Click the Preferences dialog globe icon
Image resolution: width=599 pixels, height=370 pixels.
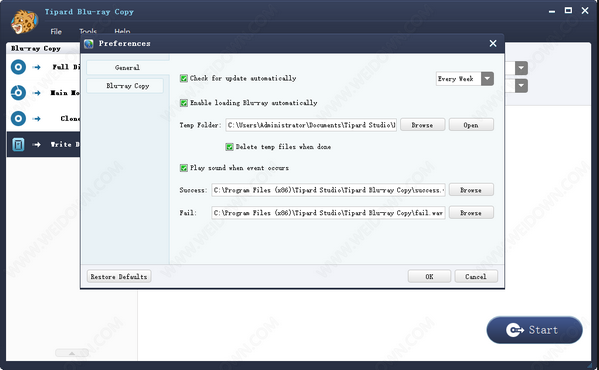click(x=89, y=44)
